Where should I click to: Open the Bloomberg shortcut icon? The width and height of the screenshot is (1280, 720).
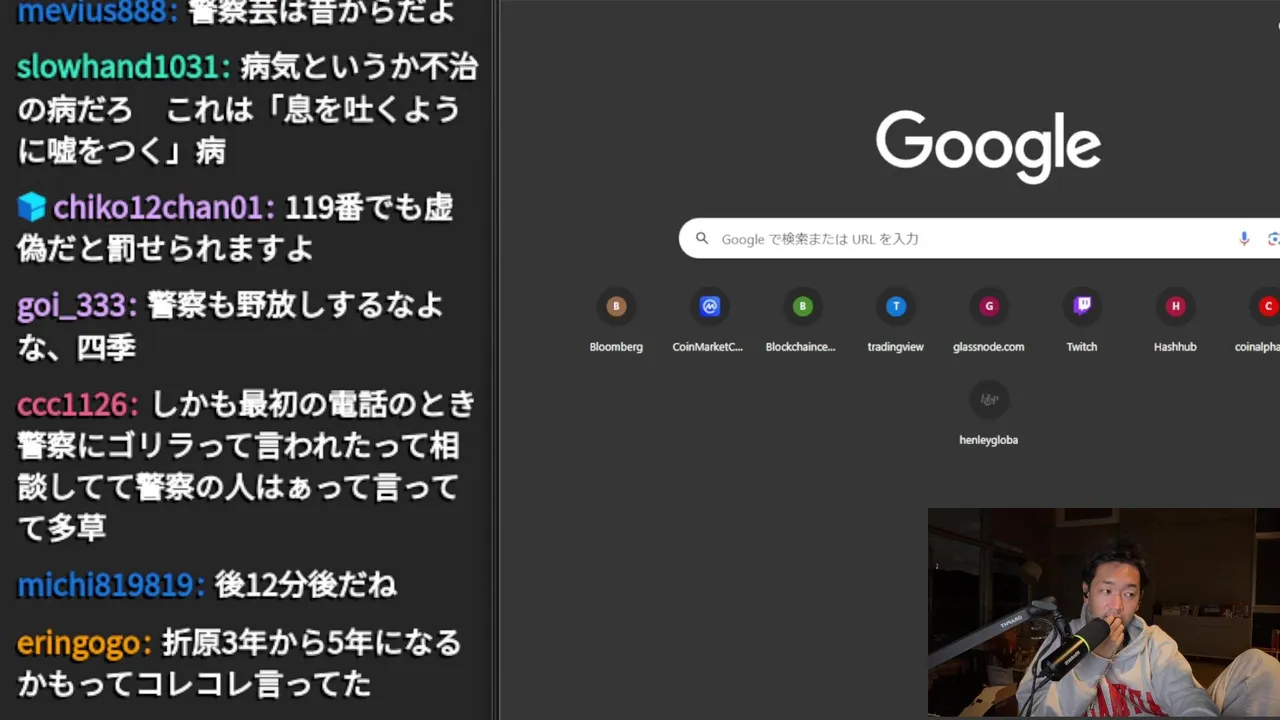pos(616,306)
